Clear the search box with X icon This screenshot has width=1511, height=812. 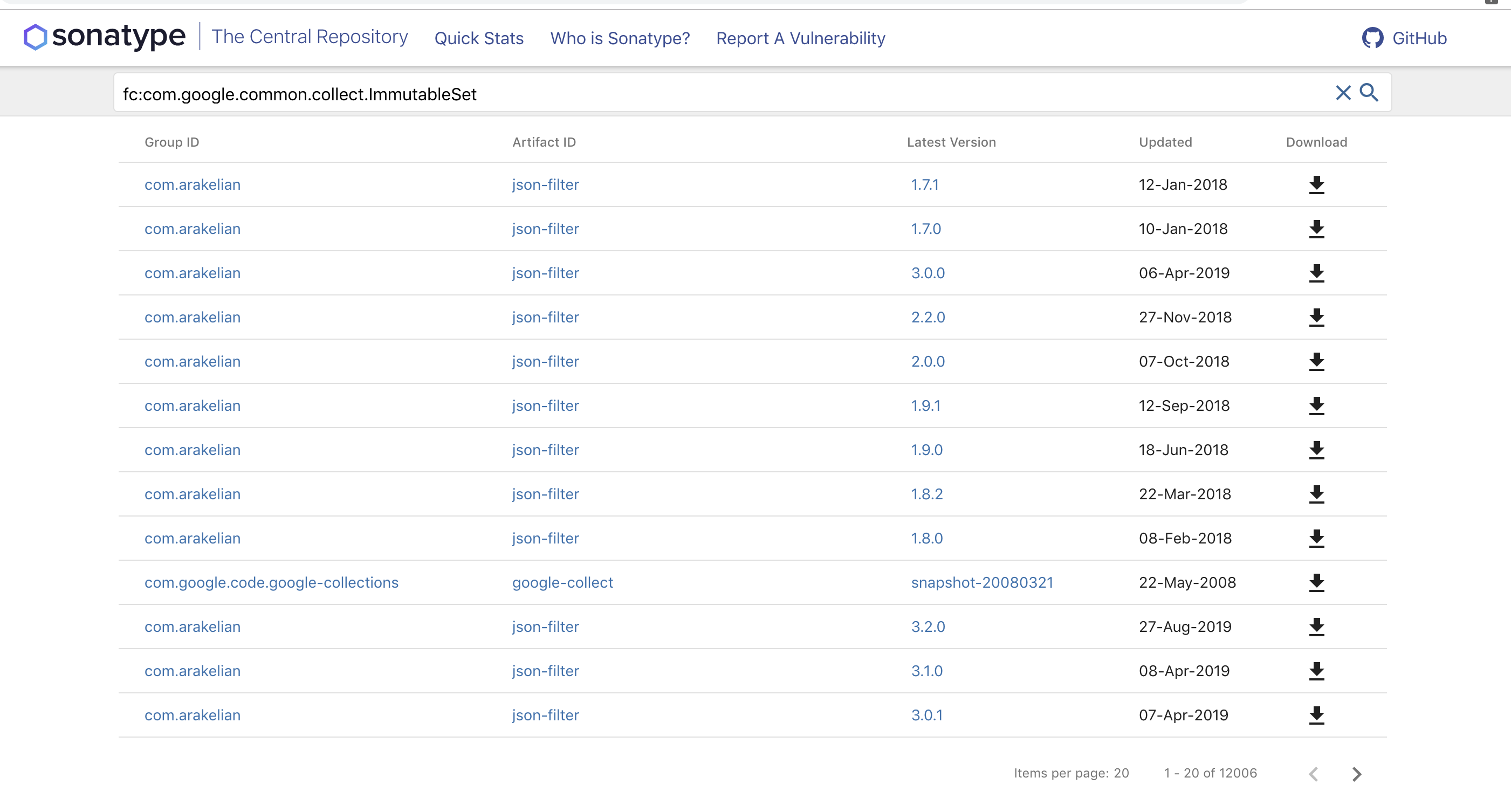[1343, 93]
